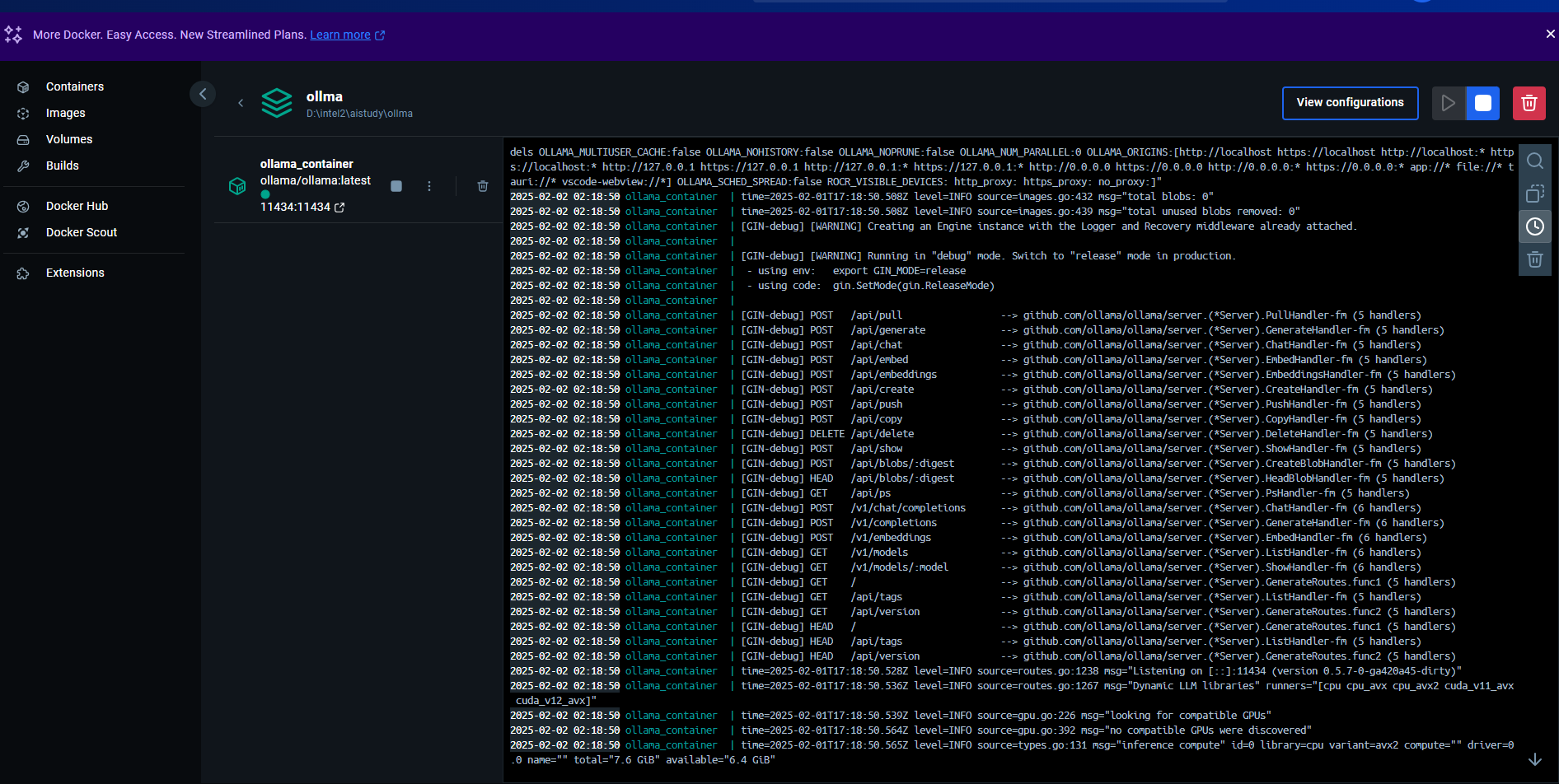Click the ollma stack title
1559x784 pixels.
click(325, 96)
